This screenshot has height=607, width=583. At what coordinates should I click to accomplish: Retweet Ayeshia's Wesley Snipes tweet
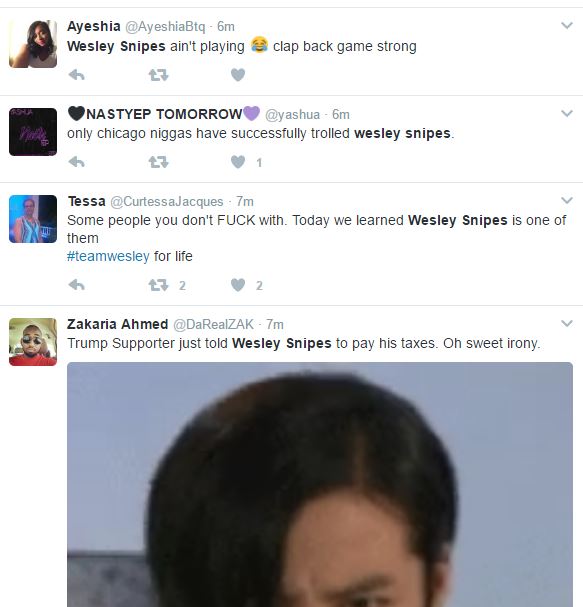(x=158, y=74)
